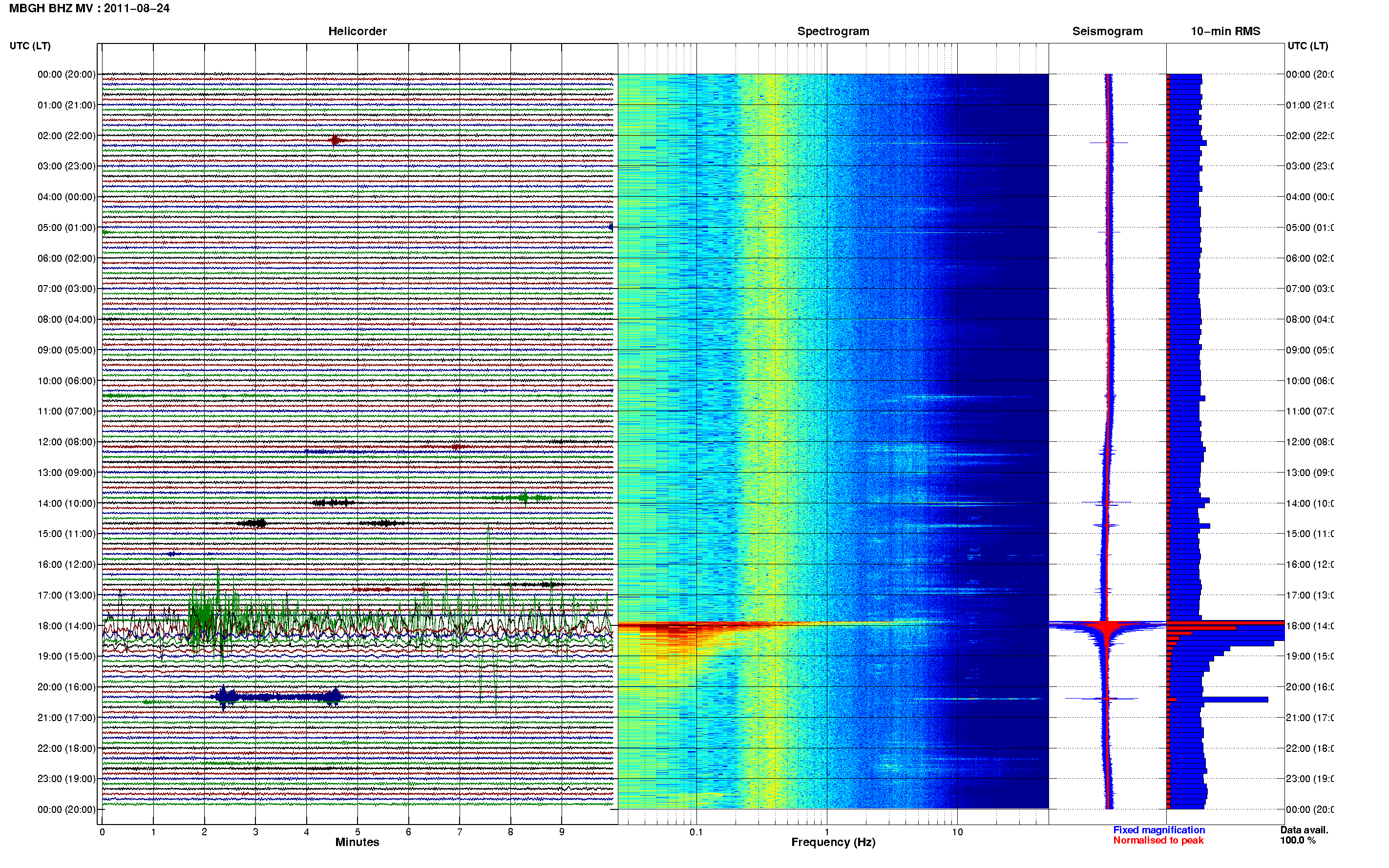
Task: Click the 'Spectrogram' panel heading
Action: coord(833,32)
